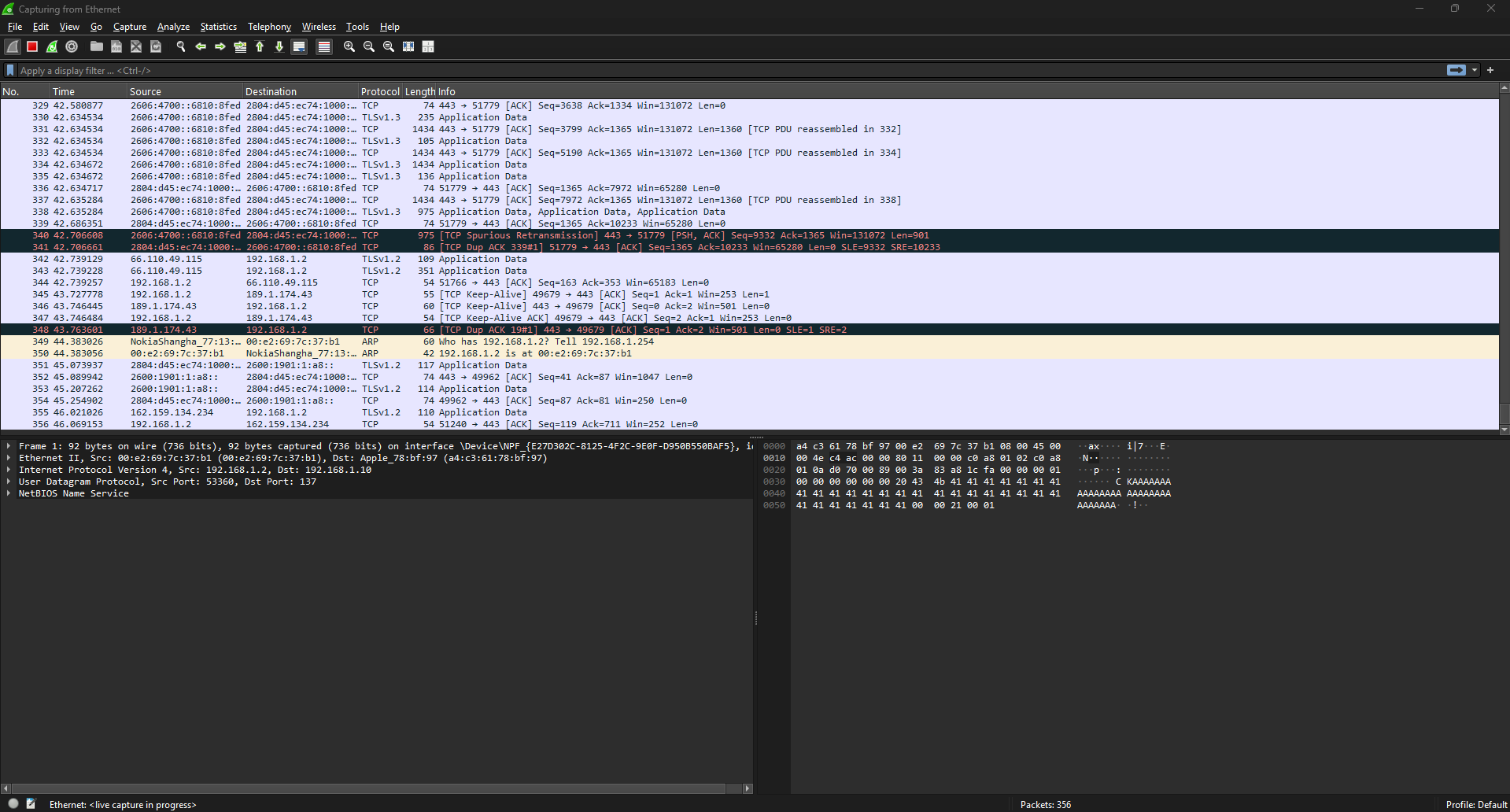Open the Telephony menu
Image resolution: width=1510 pixels, height=812 pixels.
coord(269,27)
